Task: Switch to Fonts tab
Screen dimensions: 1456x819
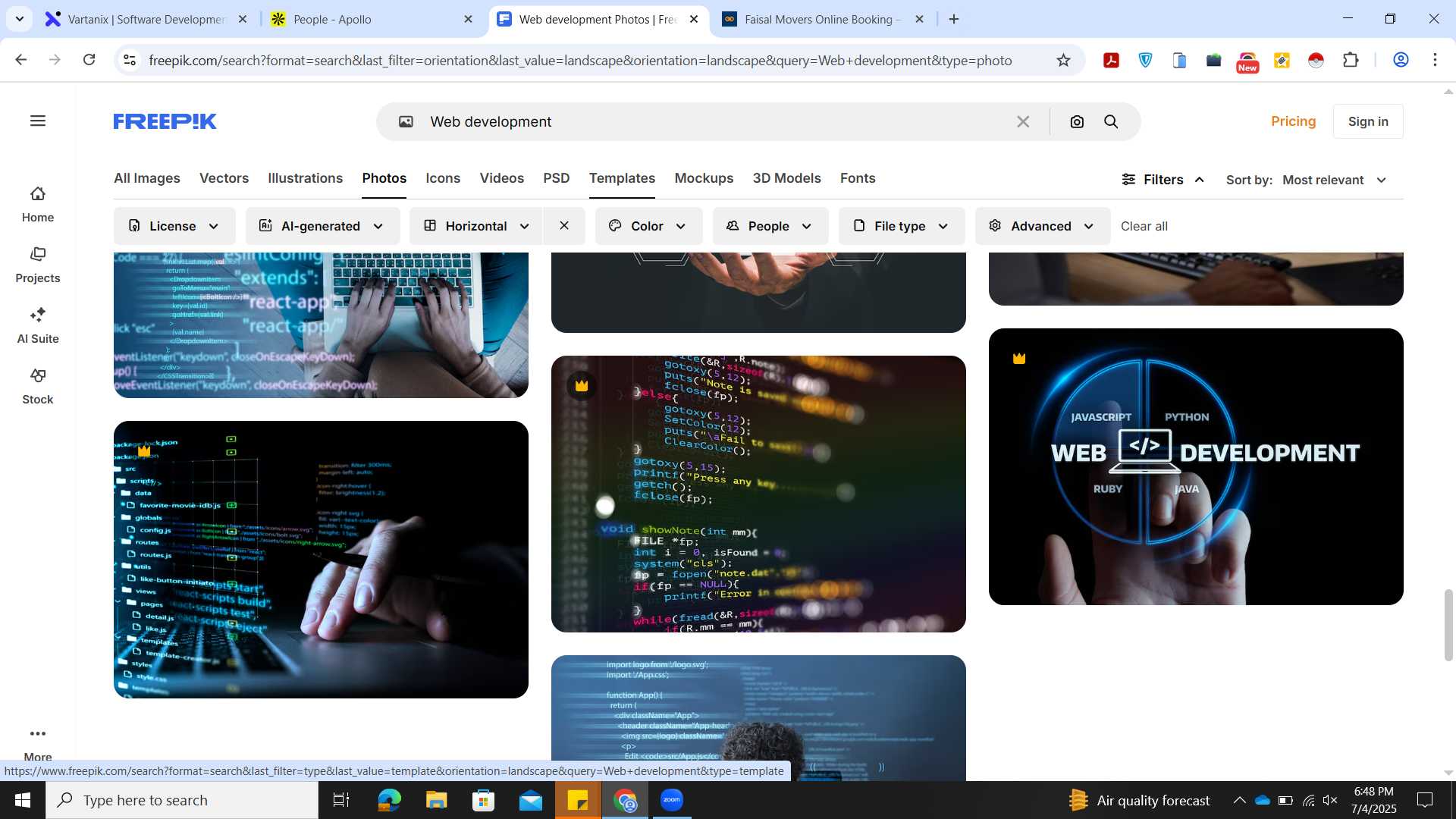Action: coord(858,178)
